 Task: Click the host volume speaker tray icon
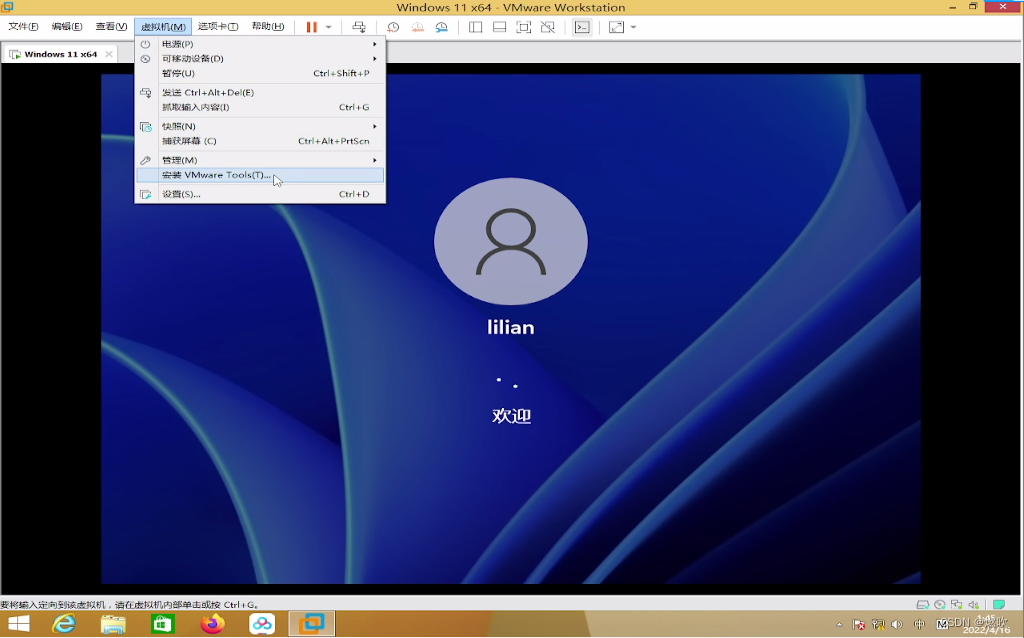click(897, 625)
